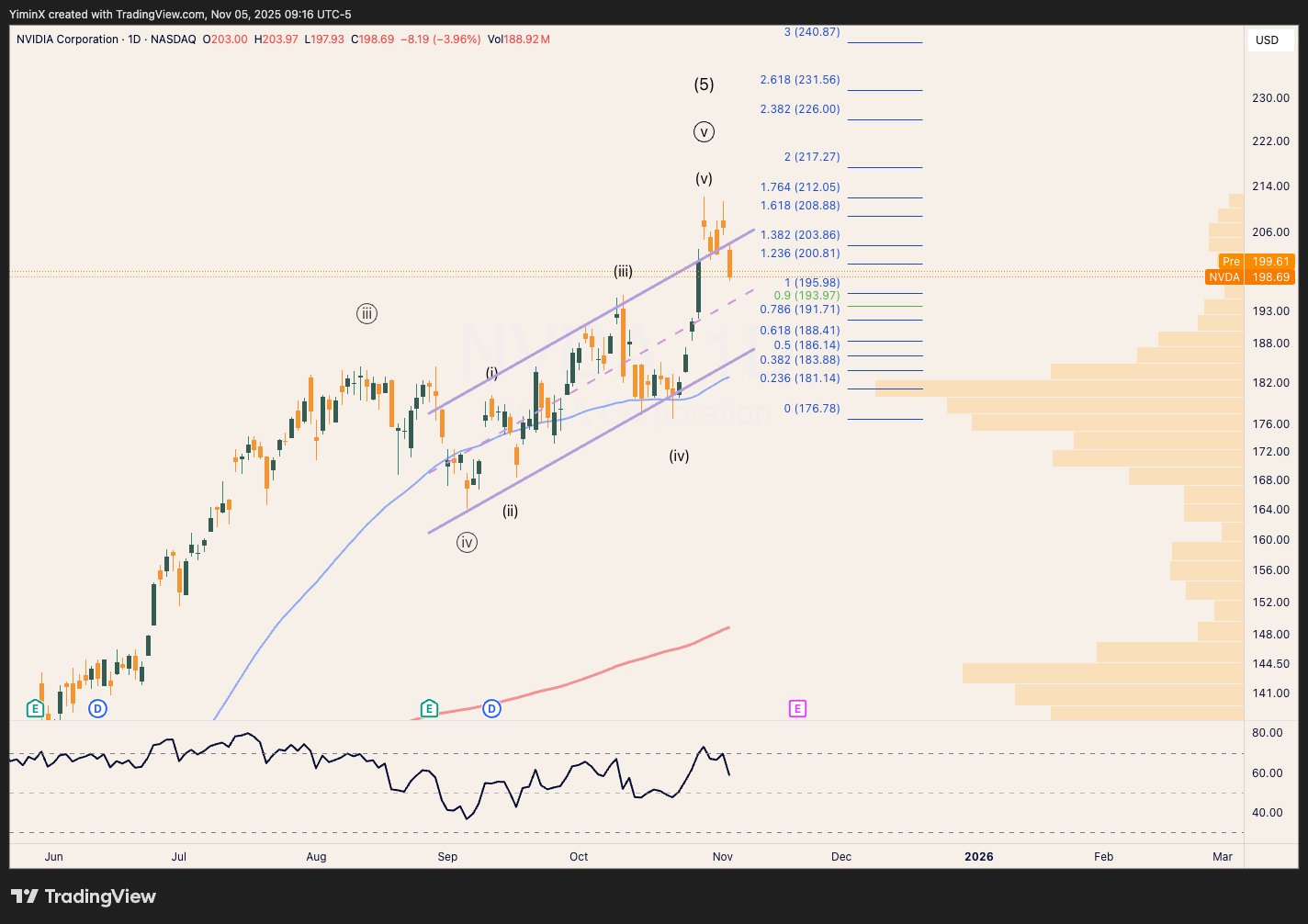The image size is (1308, 924).
Task: Click the green Fibonacci level 0.9 (193.97)
Action: [x=806, y=296]
